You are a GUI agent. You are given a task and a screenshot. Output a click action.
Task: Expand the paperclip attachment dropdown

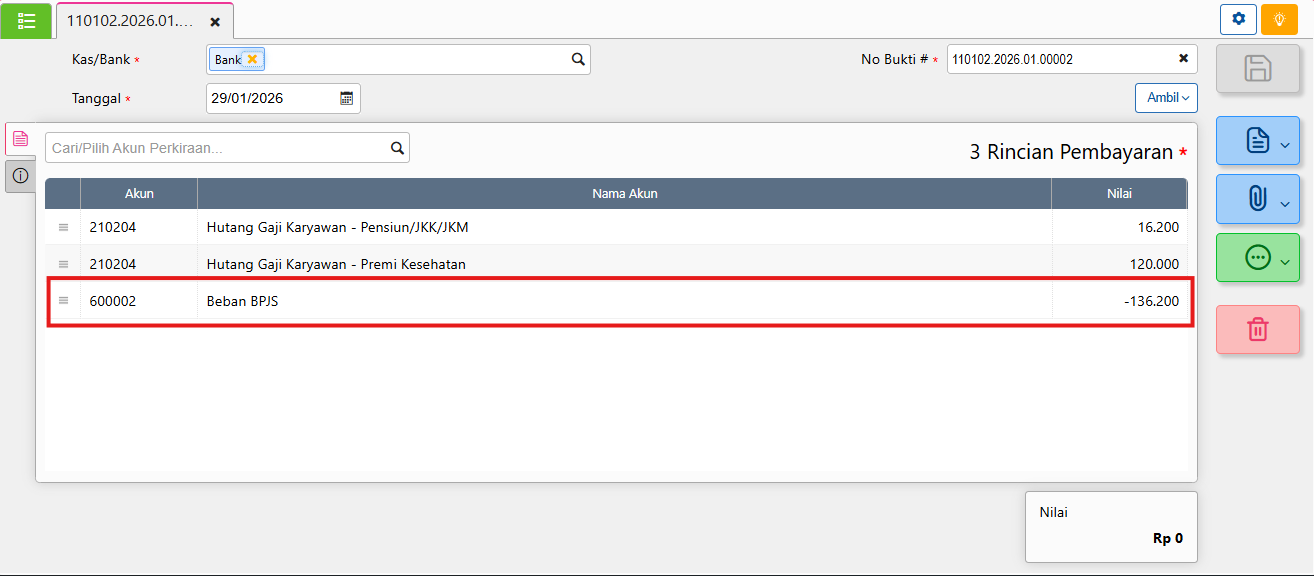(1258, 200)
